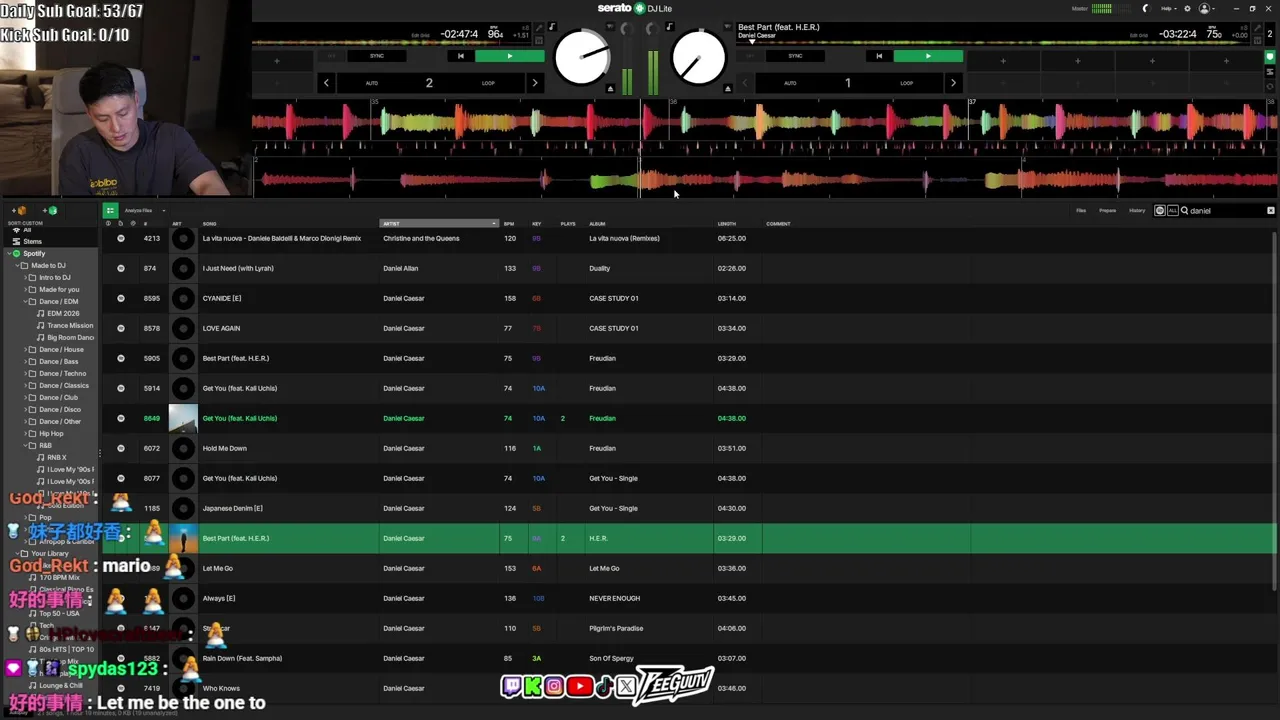Screen dimensions: 1280x720
Task: Decrease right deck loop size
Action: coord(744,83)
